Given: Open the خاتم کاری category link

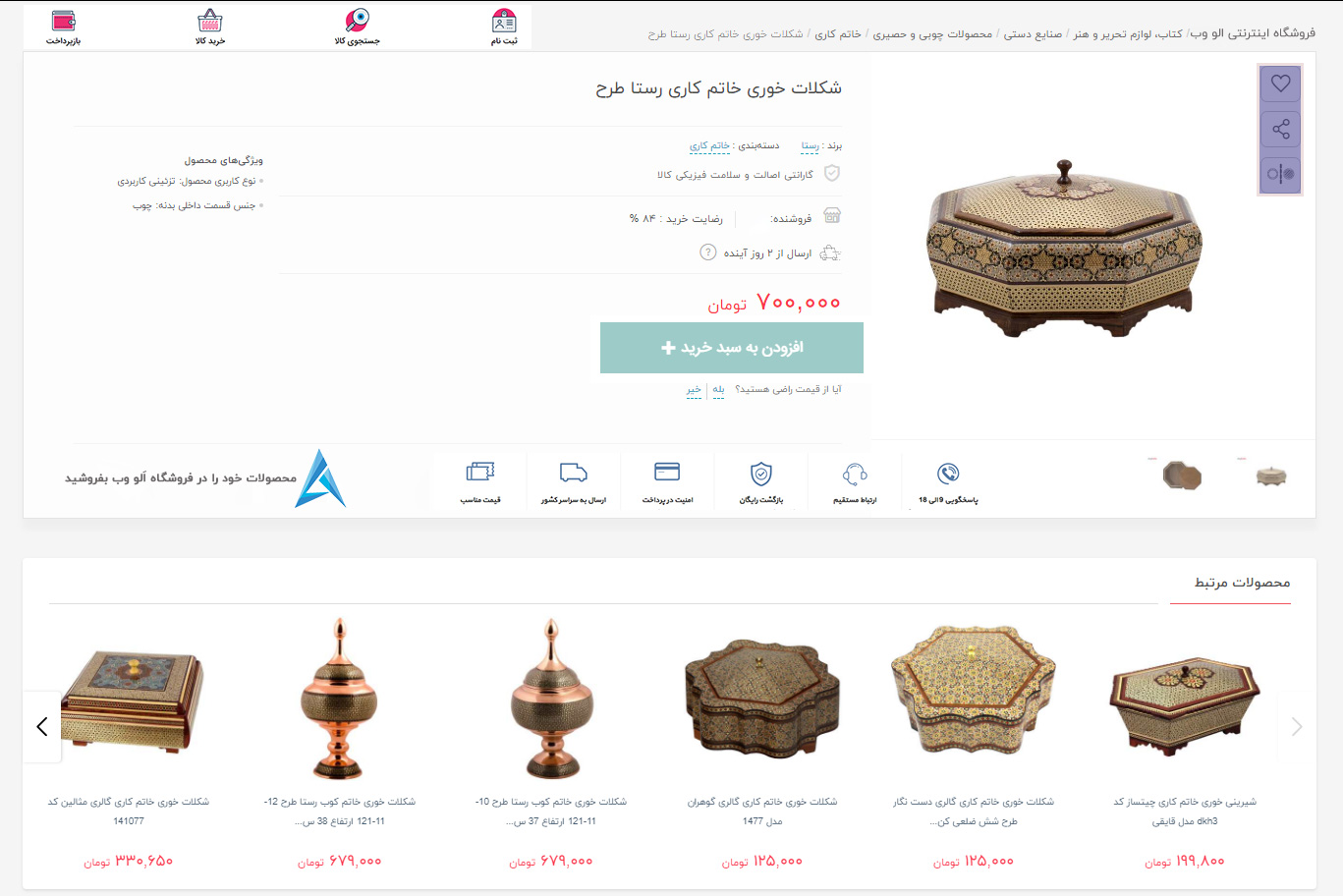Looking at the screenshot, I should [709, 145].
